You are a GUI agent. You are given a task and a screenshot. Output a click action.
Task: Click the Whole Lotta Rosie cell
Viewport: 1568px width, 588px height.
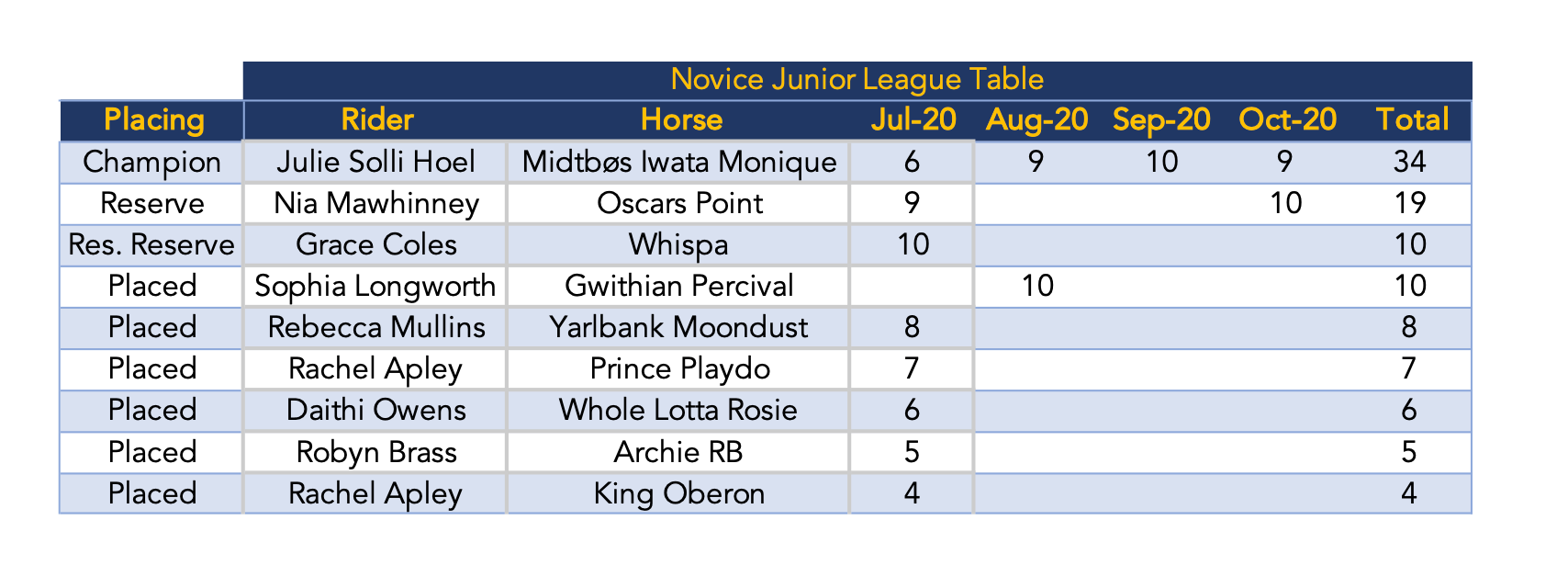679,411
